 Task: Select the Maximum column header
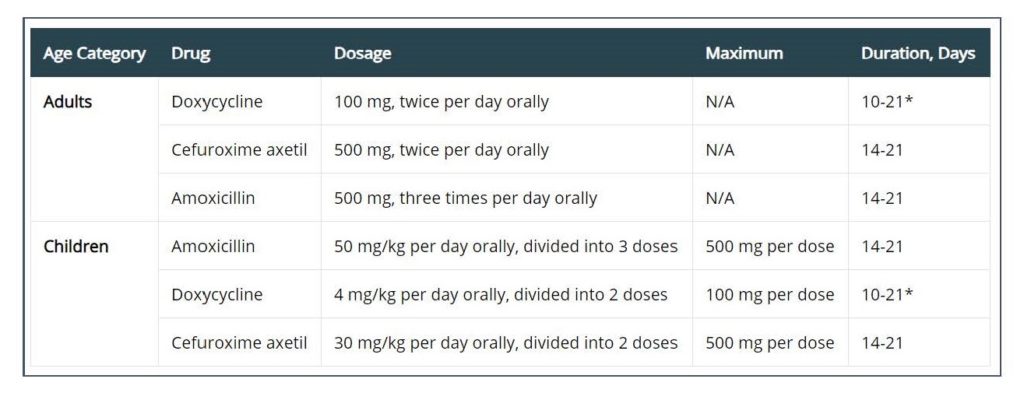pyautogui.click(x=744, y=54)
